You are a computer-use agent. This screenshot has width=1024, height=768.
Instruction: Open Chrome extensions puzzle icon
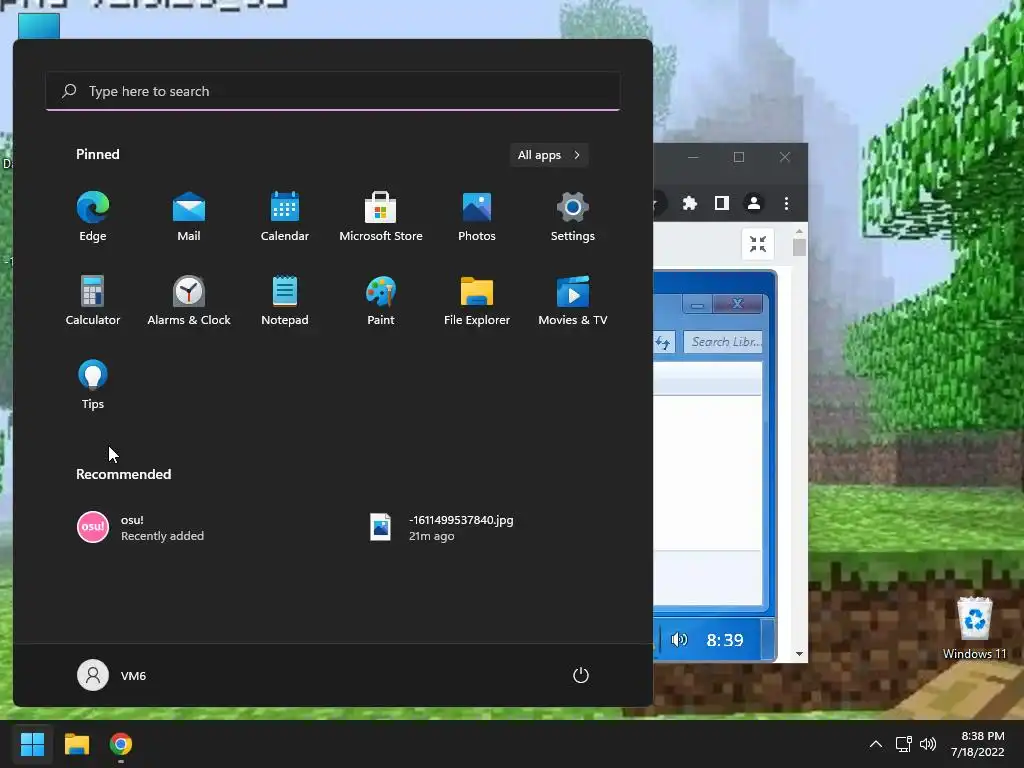[x=690, y=204]
